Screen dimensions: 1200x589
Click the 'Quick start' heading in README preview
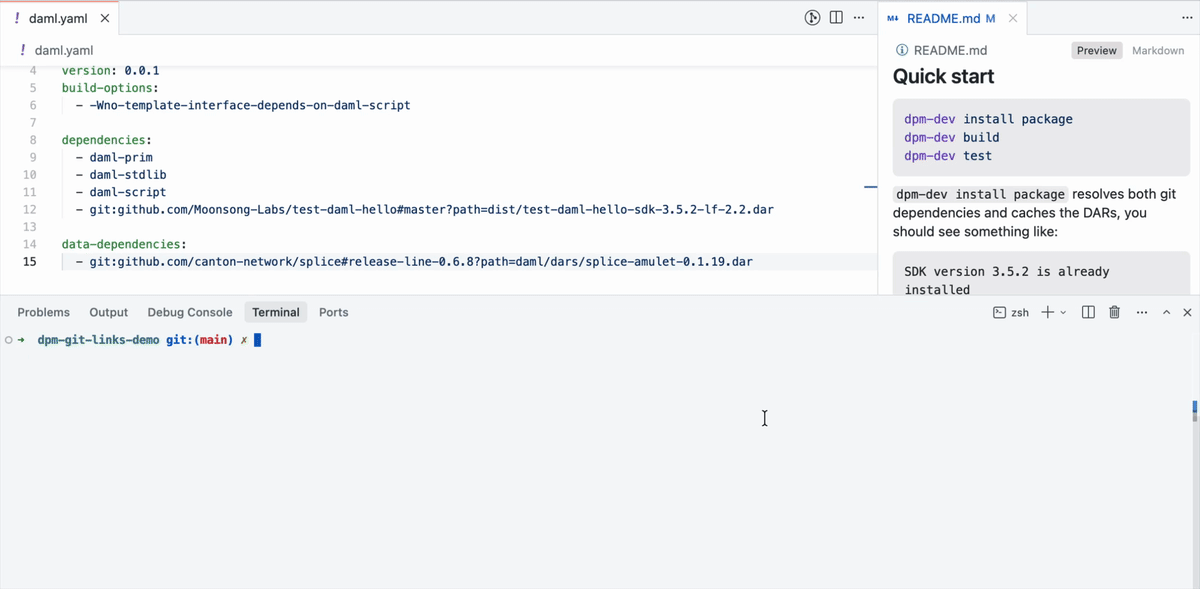[943, 77]
